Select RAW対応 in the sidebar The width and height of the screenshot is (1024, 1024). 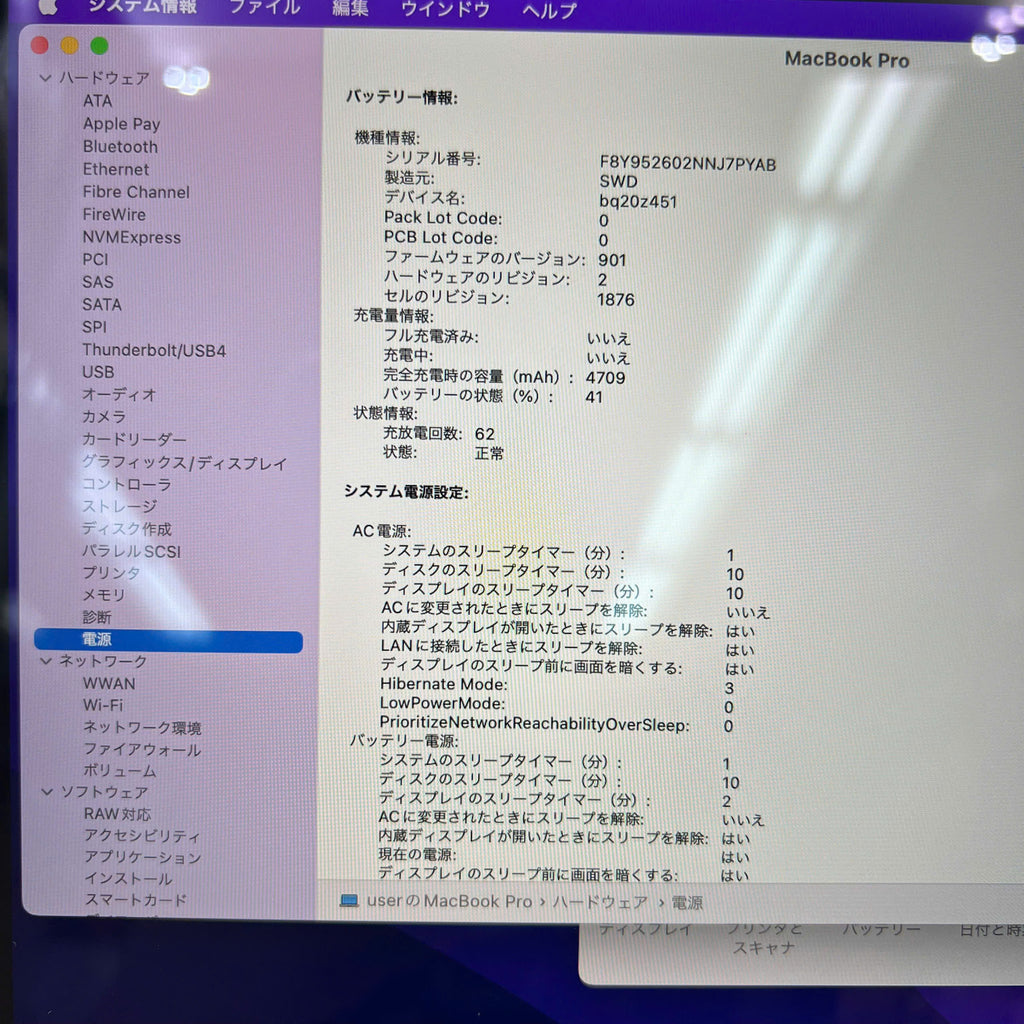(x=118, y=814)
